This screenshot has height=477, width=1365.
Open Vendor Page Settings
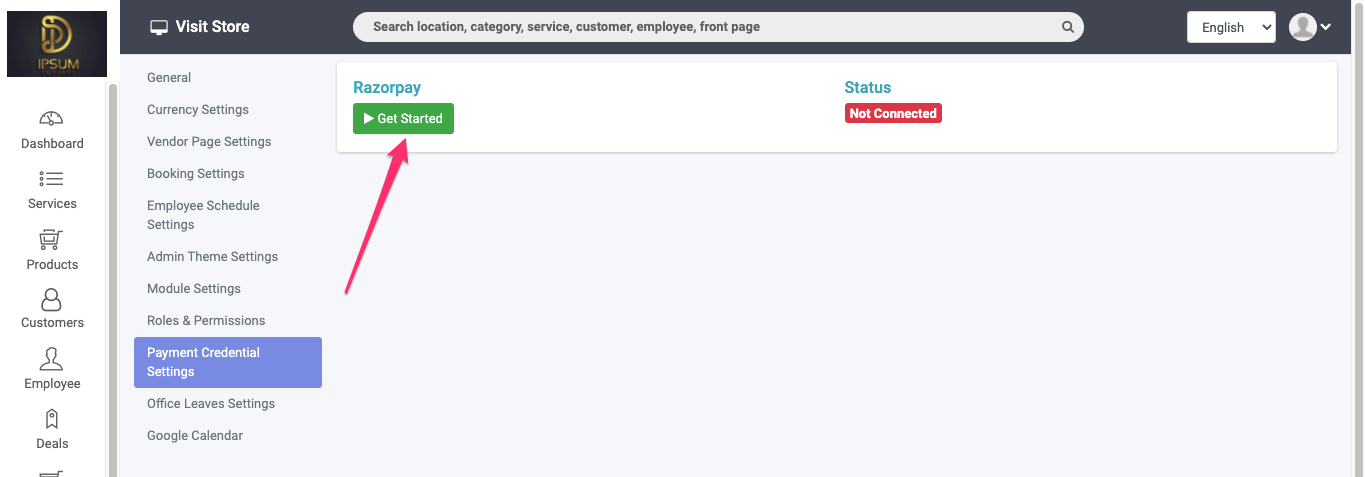pyautogui.click(x=209, y=141)
